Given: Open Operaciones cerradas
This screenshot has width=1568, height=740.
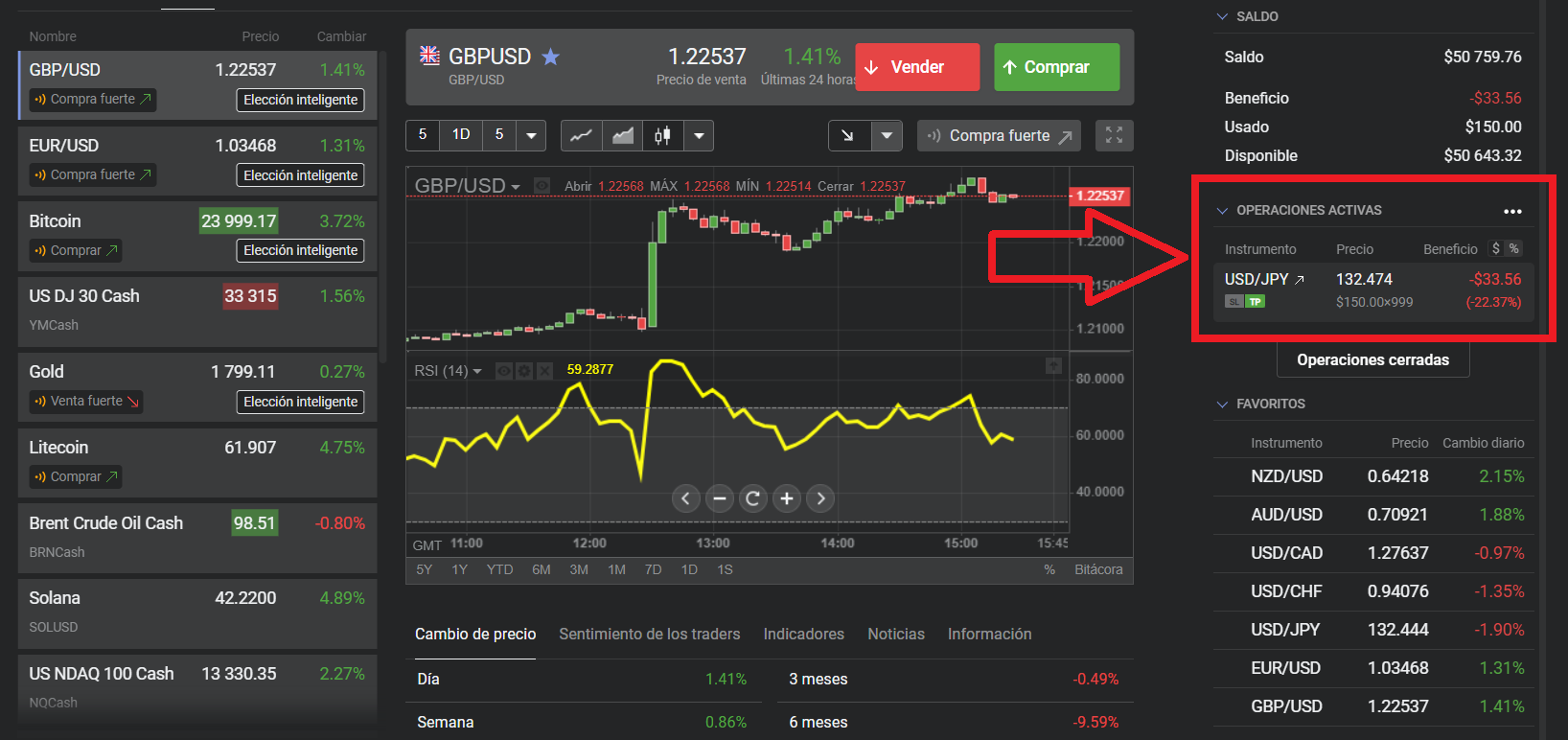Looking at the screenshot, I should (1372, 360).
